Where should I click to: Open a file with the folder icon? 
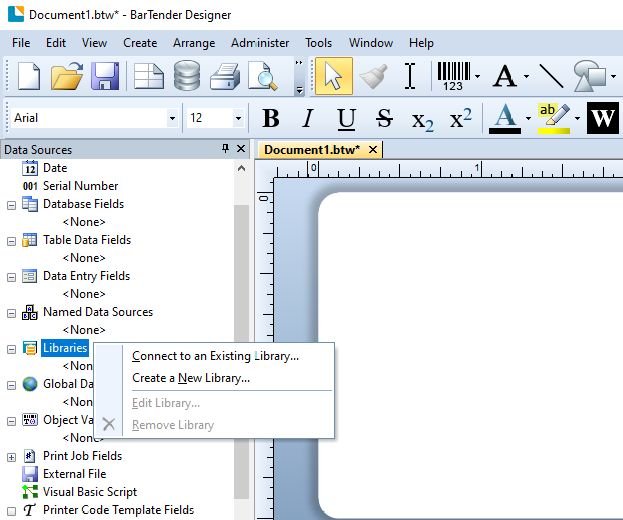point(66,77)
